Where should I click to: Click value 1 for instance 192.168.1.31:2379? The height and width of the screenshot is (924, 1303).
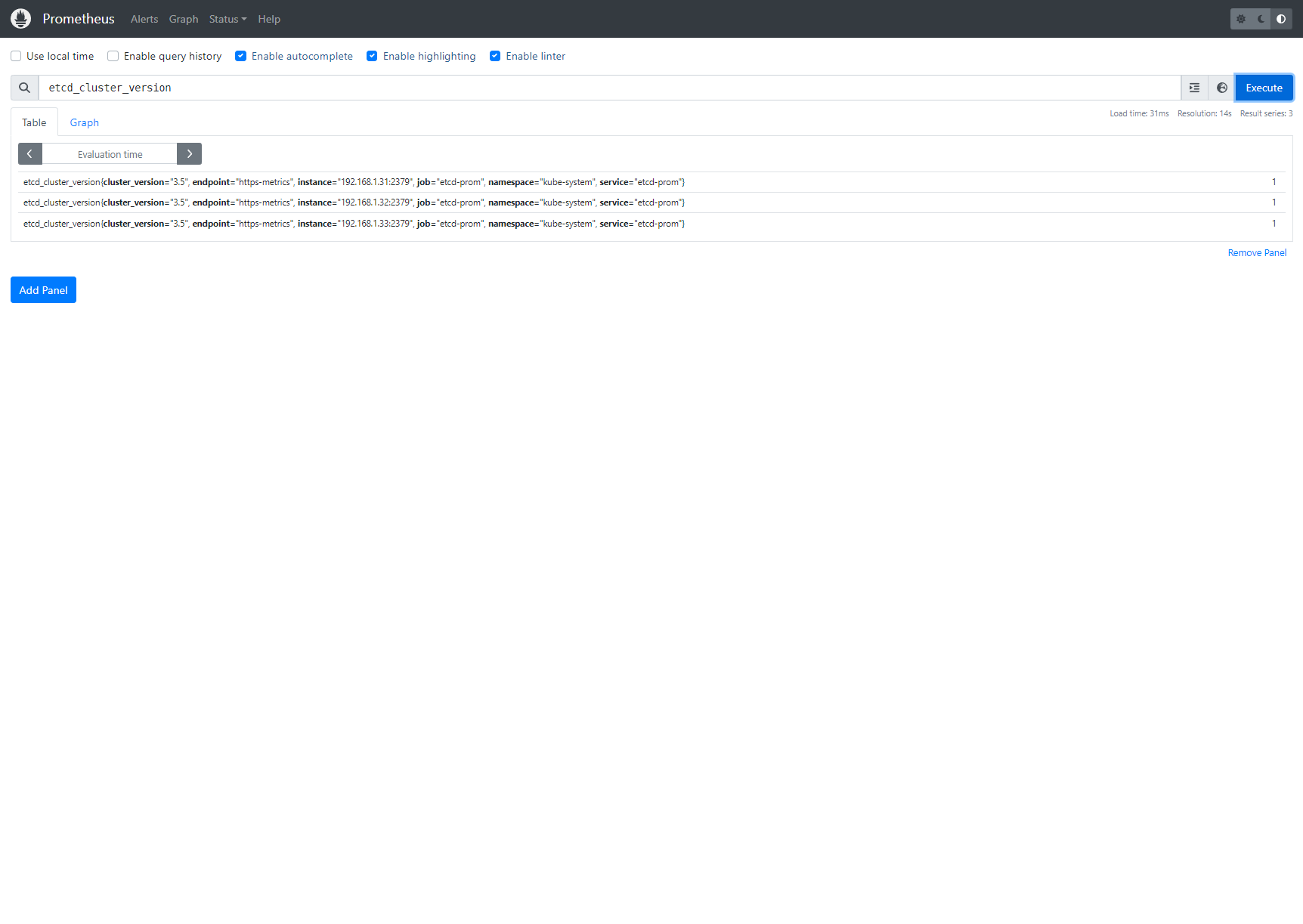point(1274,182)
